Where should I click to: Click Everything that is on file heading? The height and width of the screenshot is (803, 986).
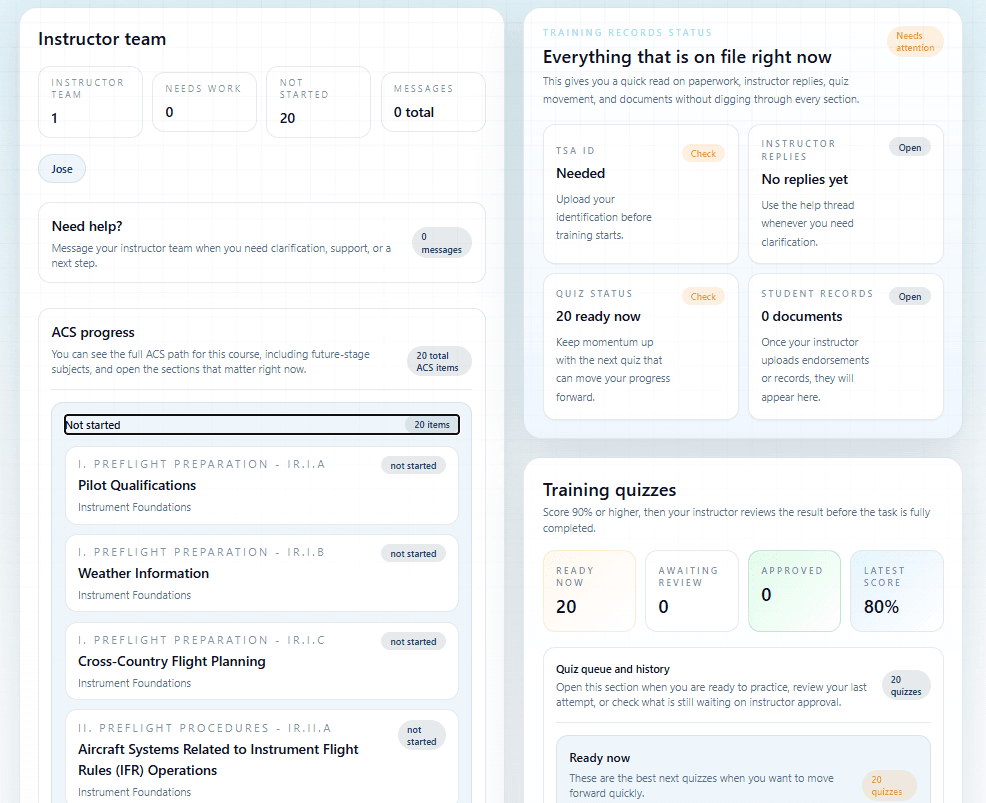click(687, 57)
